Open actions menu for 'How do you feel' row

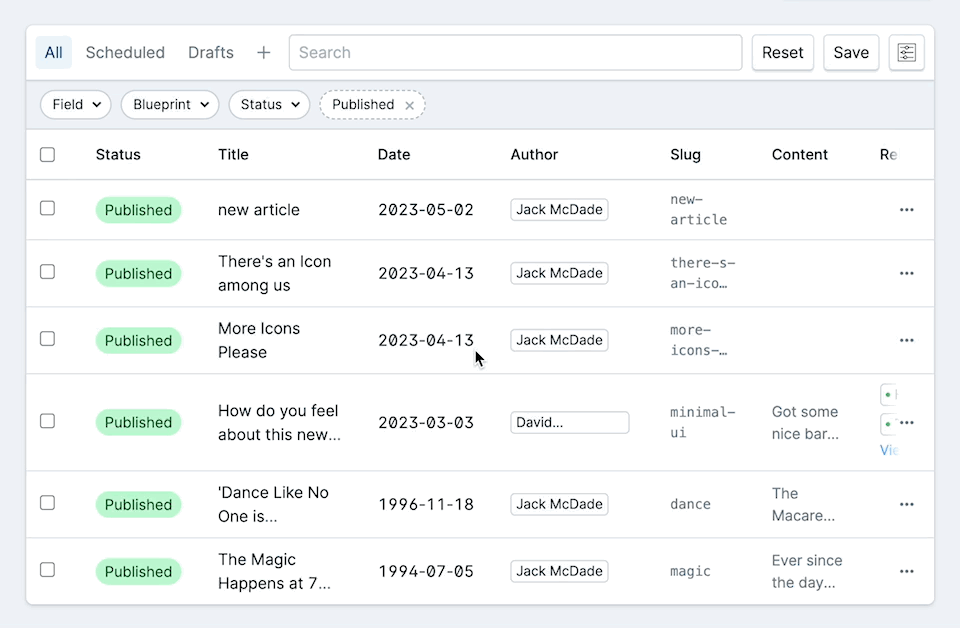tap(907, 422)
